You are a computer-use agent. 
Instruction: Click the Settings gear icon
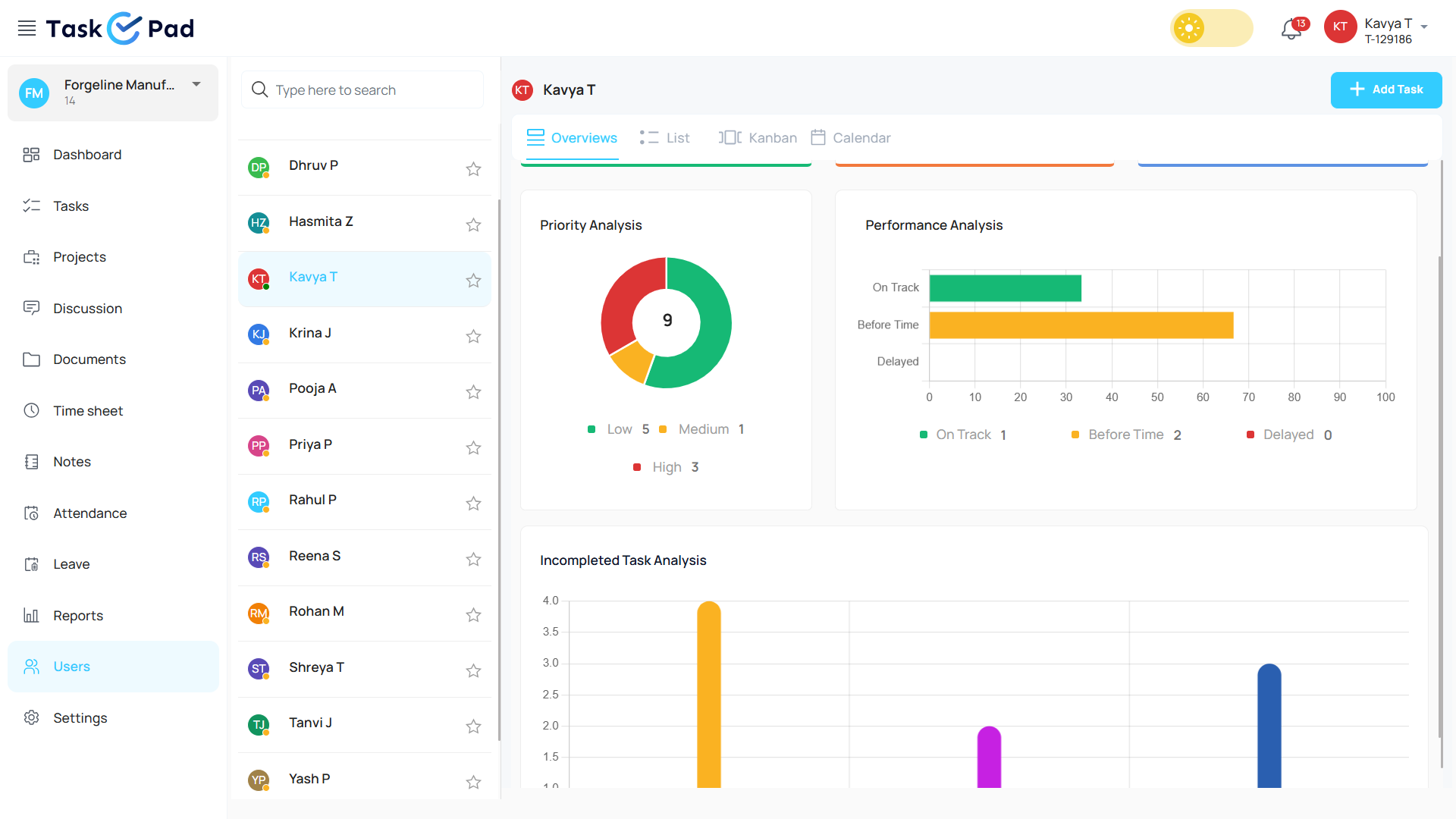point(31,717)
